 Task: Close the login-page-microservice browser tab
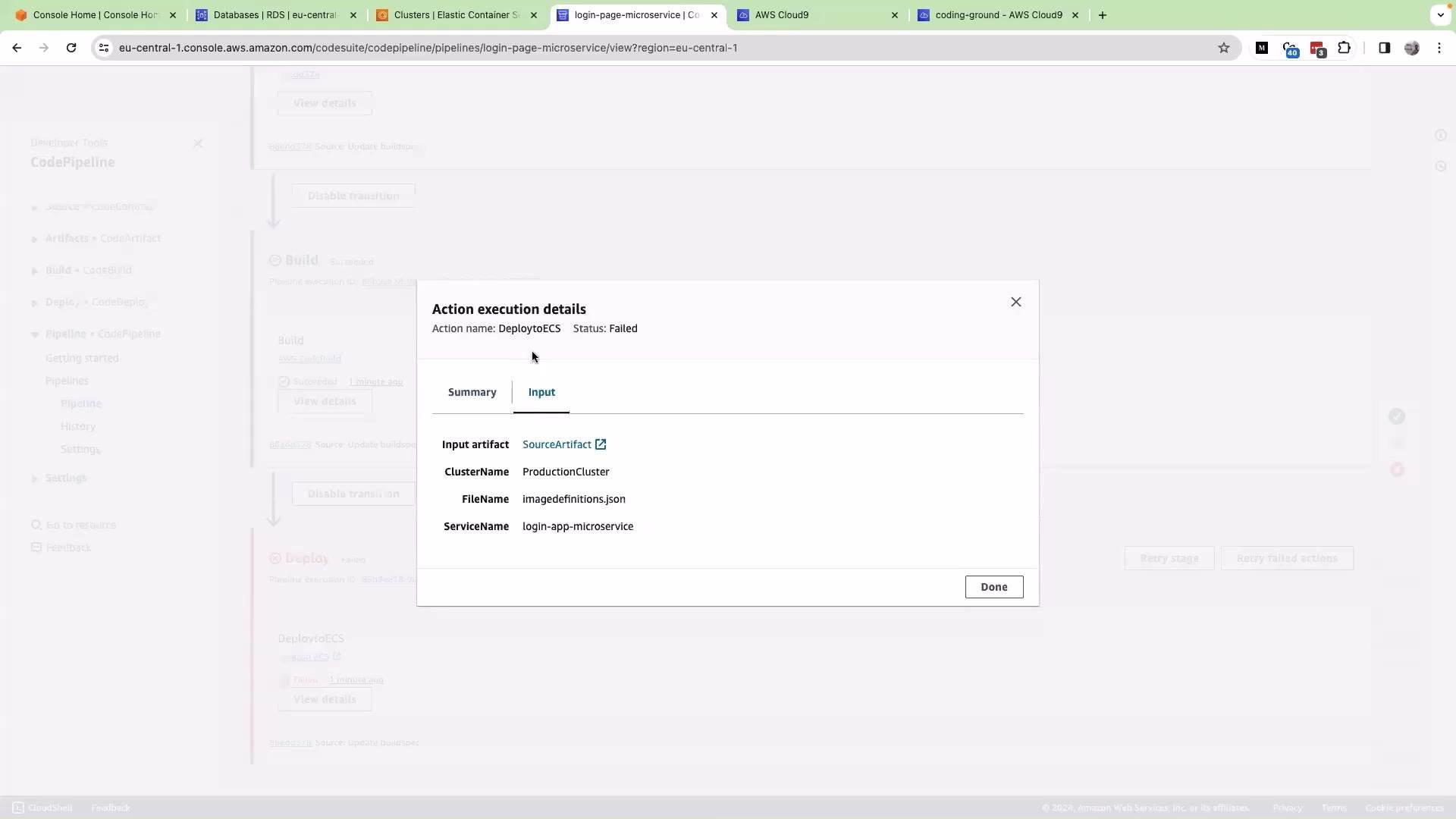coord(714,15)
